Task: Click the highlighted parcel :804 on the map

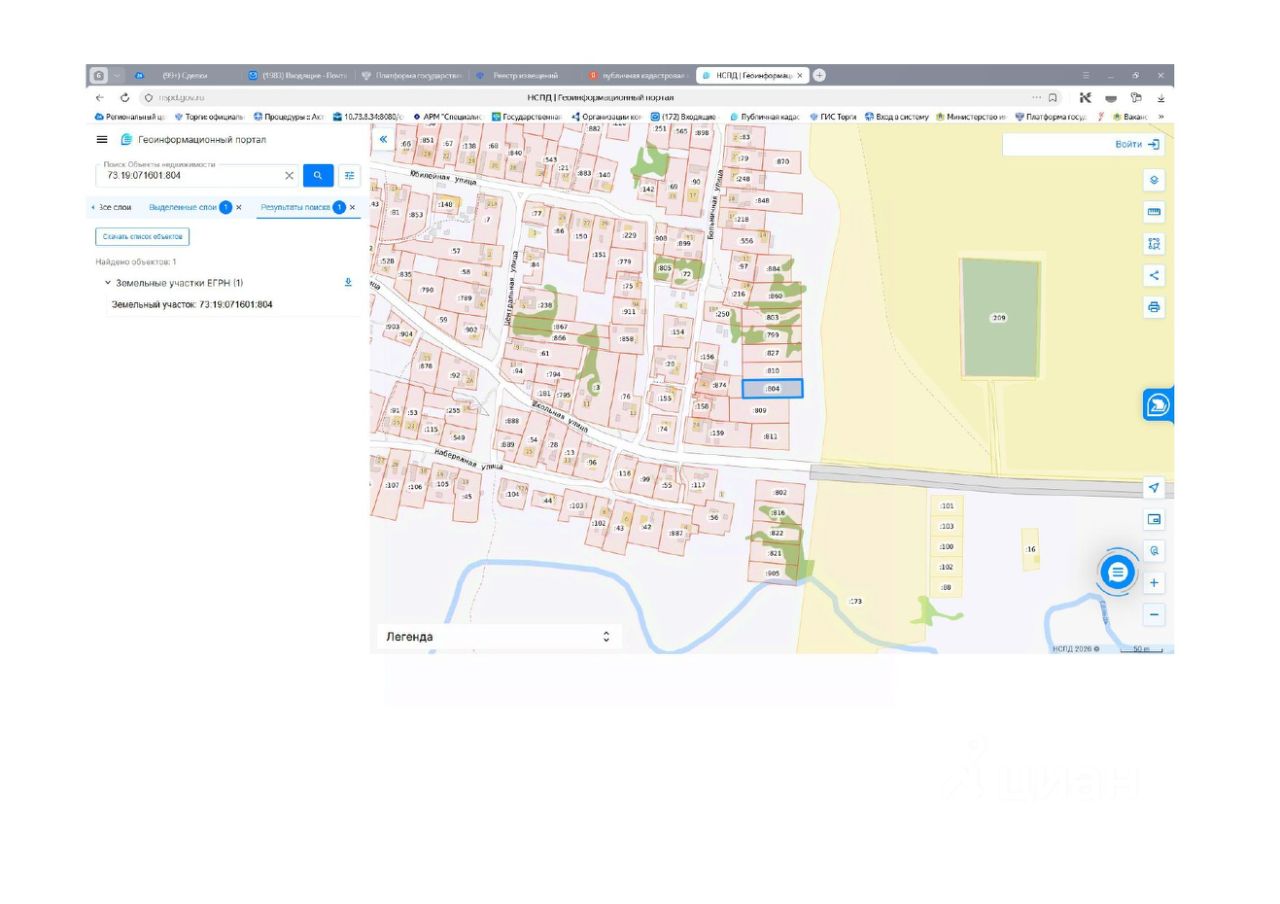Action: coord(772,388)
